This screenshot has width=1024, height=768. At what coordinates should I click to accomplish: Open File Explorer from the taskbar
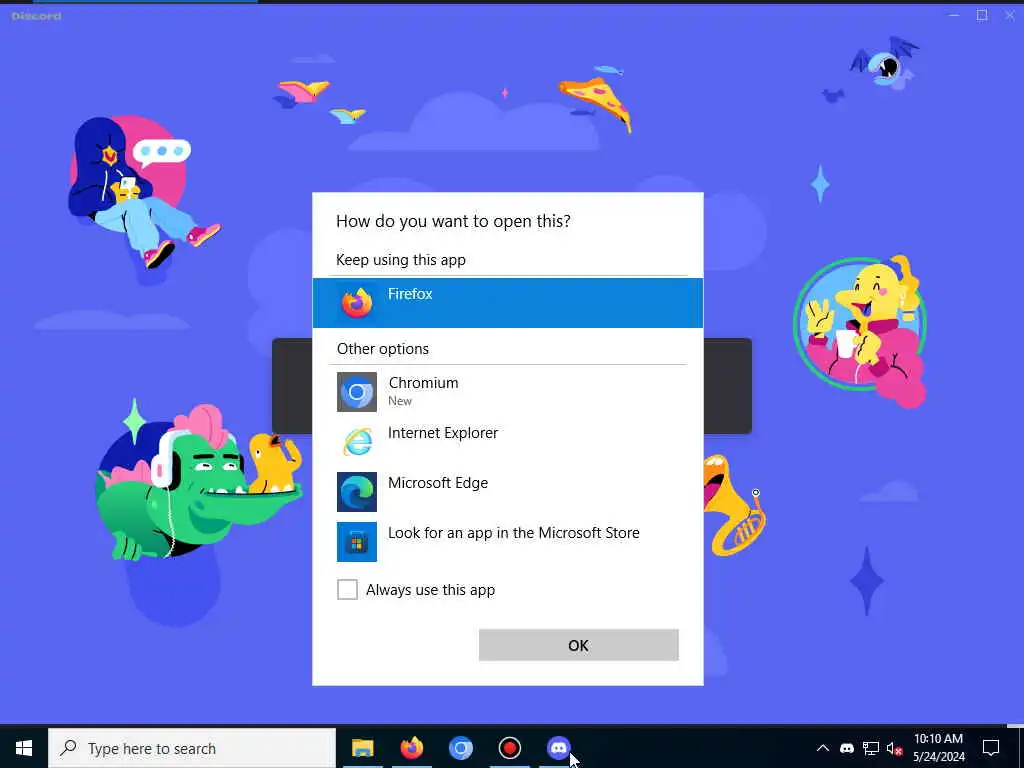pyautogui.click(x=362, y=748)
